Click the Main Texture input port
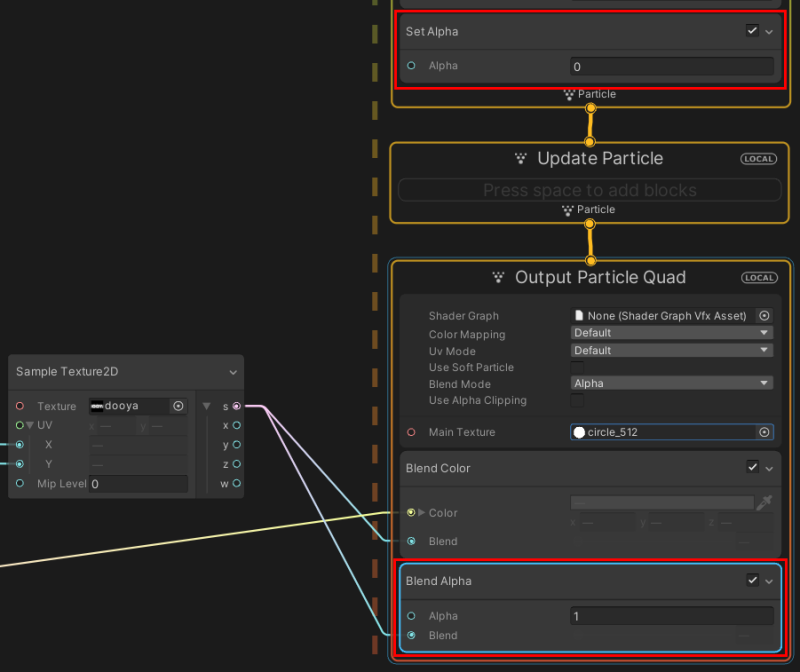This screenshot has height=672, width=800. point(411,432)
